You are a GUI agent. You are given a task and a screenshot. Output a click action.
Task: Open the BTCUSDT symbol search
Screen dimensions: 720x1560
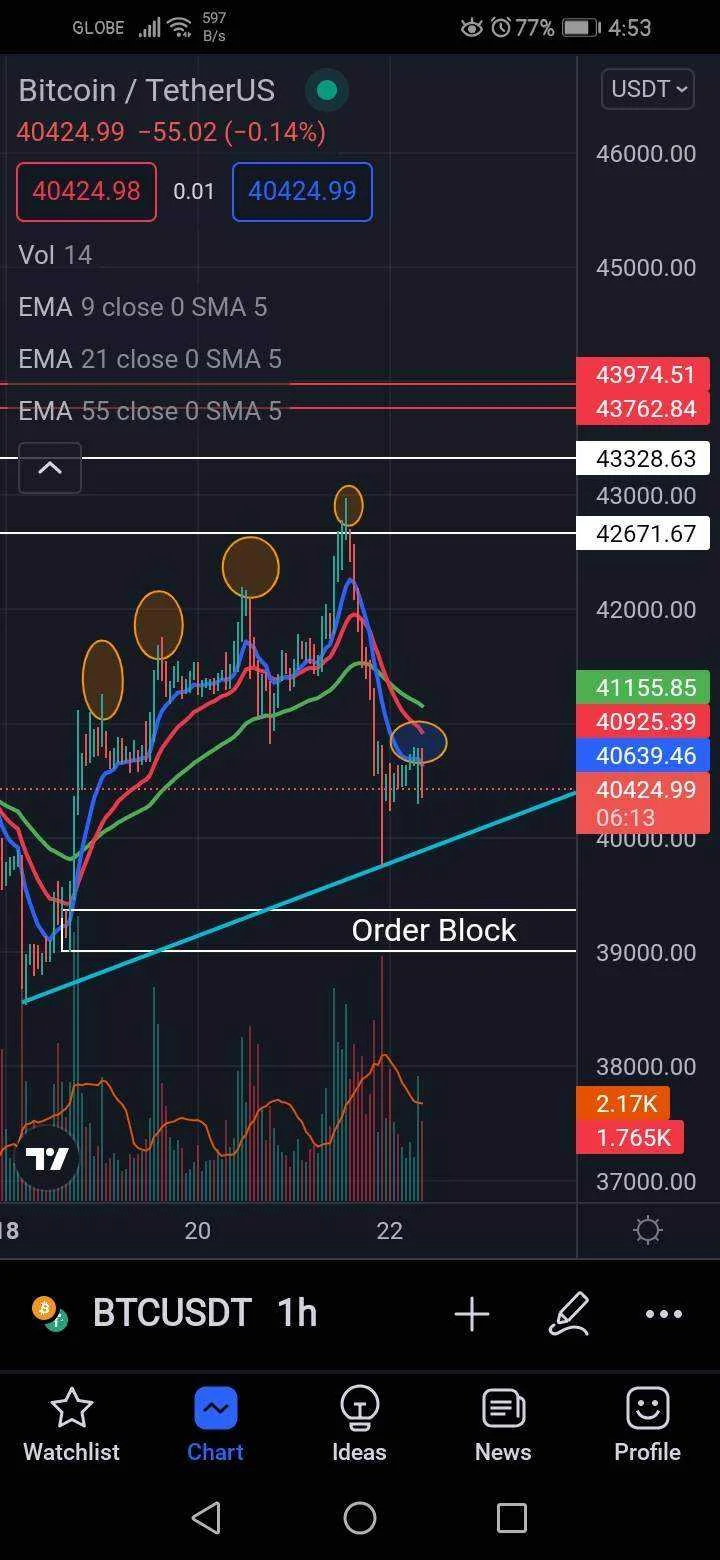click(171, 1313)
